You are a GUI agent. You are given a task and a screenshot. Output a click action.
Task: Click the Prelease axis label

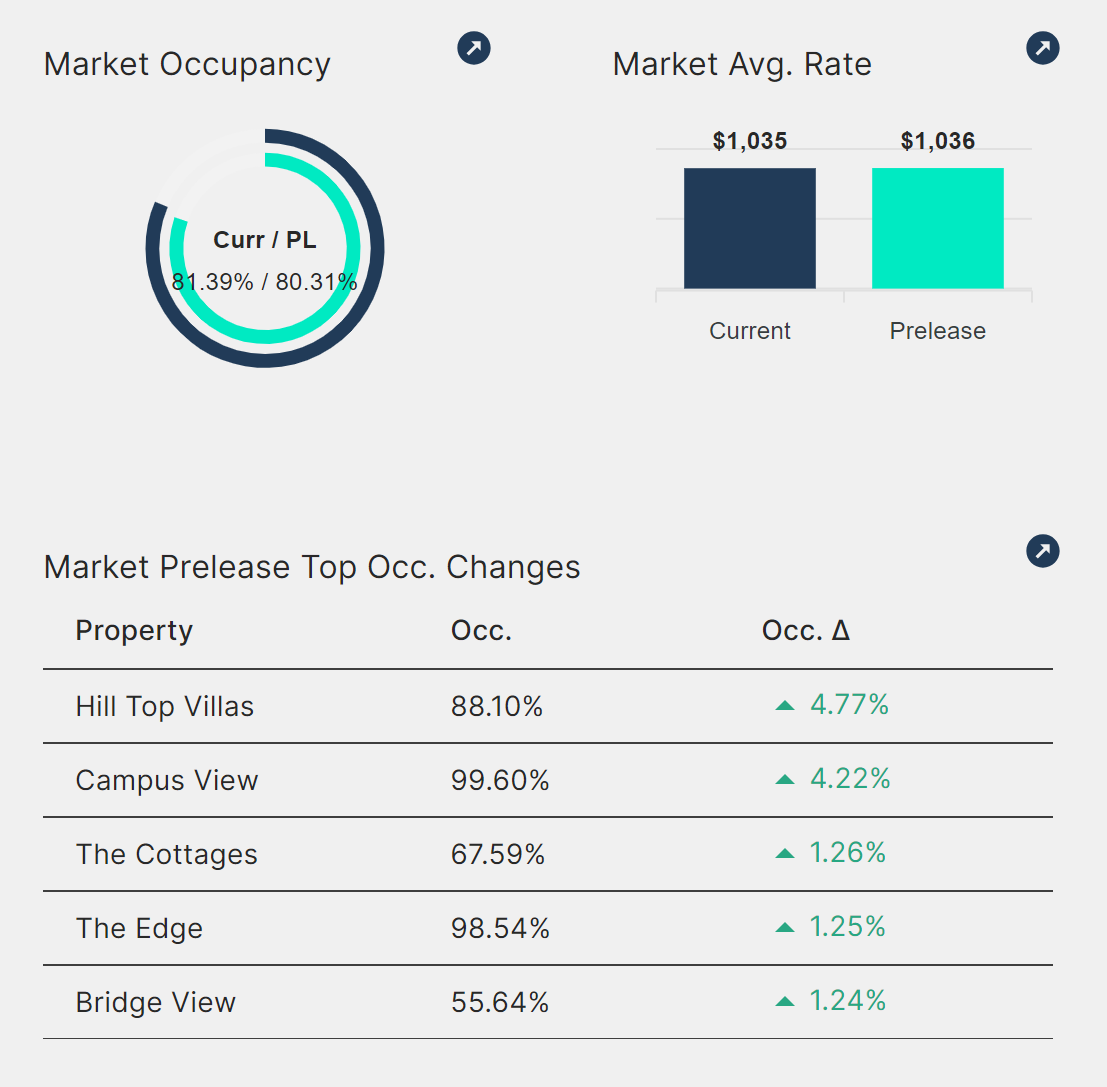[937, 331]
